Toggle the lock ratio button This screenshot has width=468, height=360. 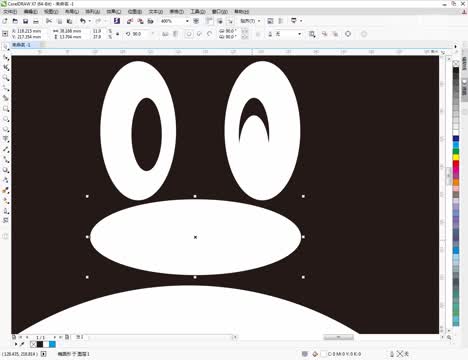tap(117, 34)
